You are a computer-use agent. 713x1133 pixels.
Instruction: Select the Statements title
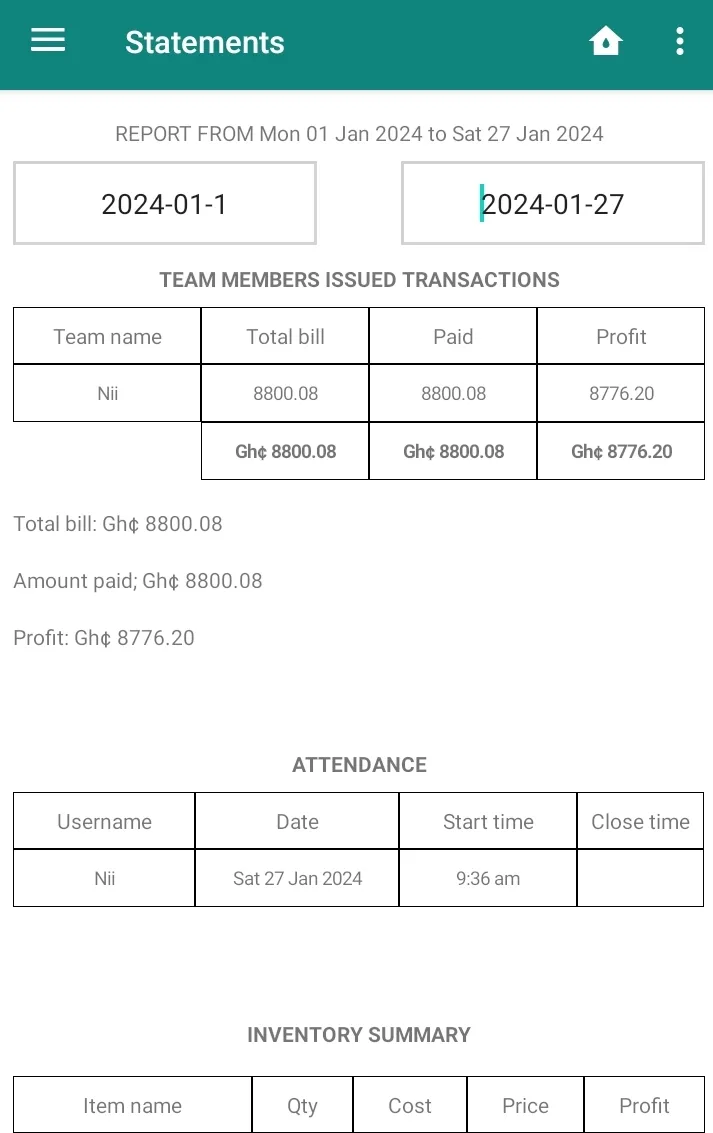204,42
